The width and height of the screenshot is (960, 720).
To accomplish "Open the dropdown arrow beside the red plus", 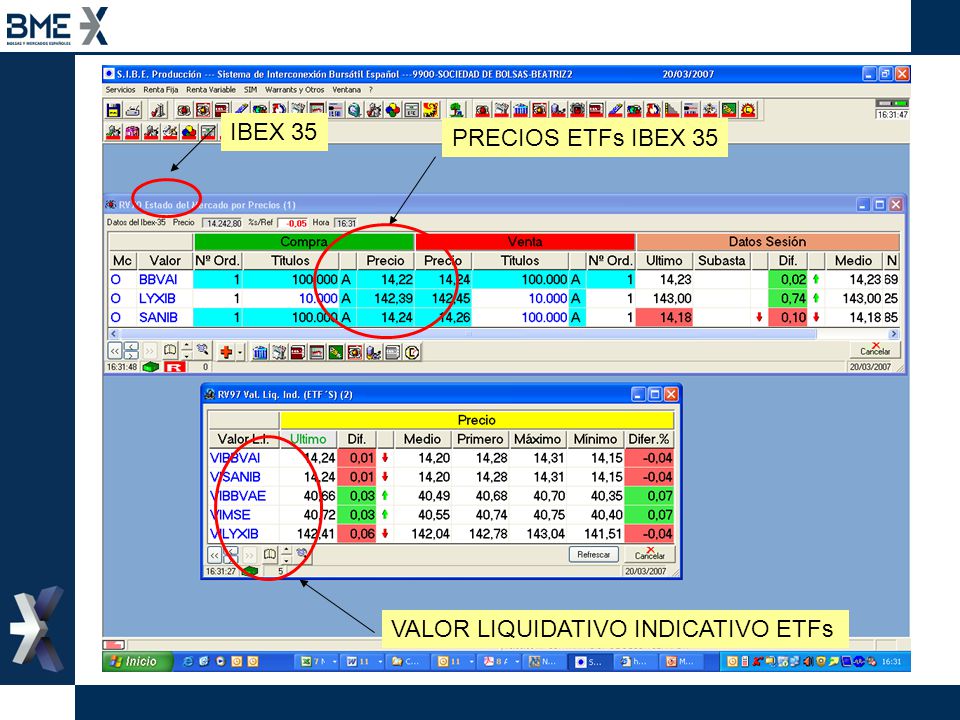I will pyautogui.click(x=240, y=353).
